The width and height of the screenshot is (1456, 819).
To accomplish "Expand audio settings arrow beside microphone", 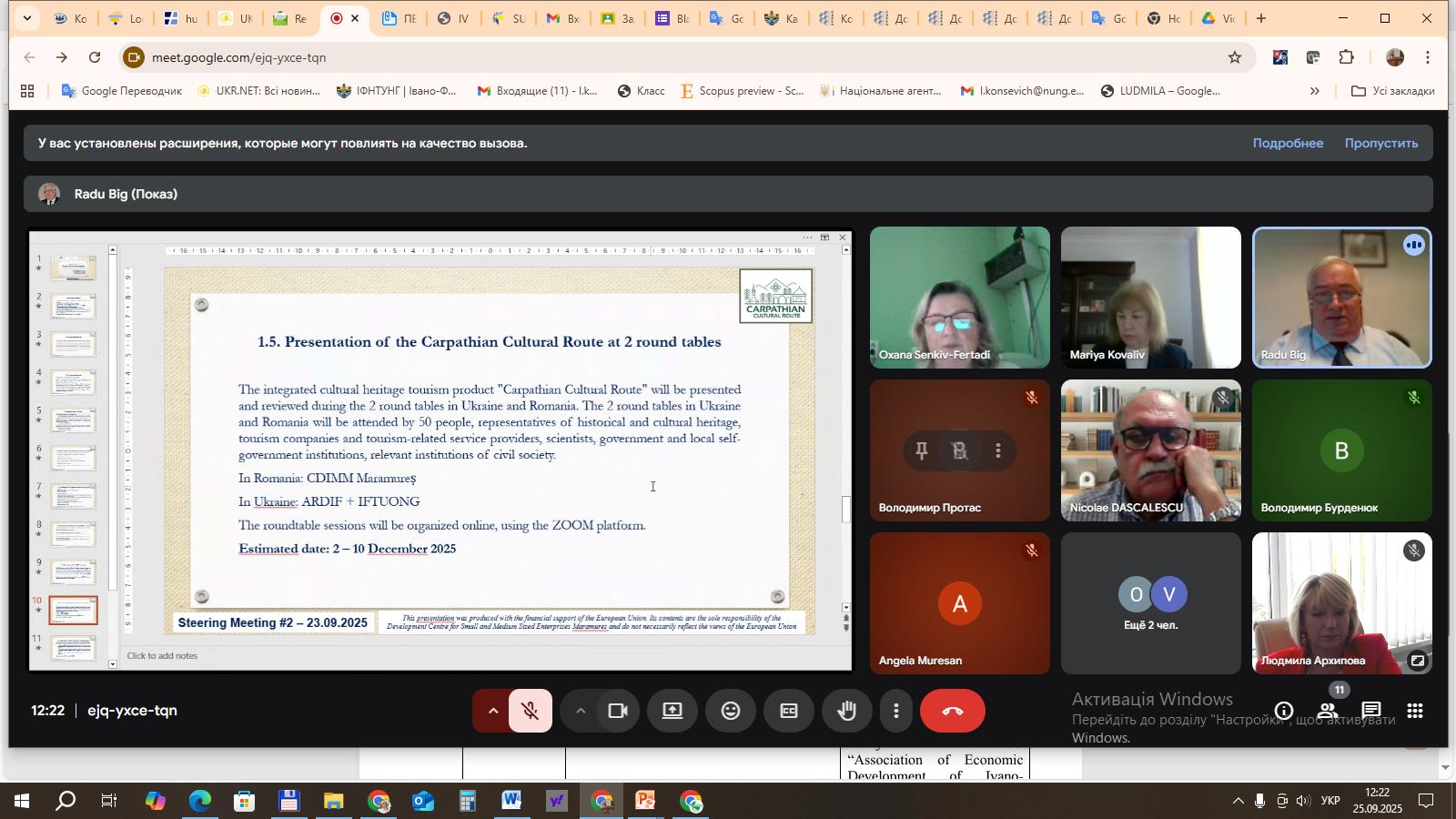I will tap(493, 712).
